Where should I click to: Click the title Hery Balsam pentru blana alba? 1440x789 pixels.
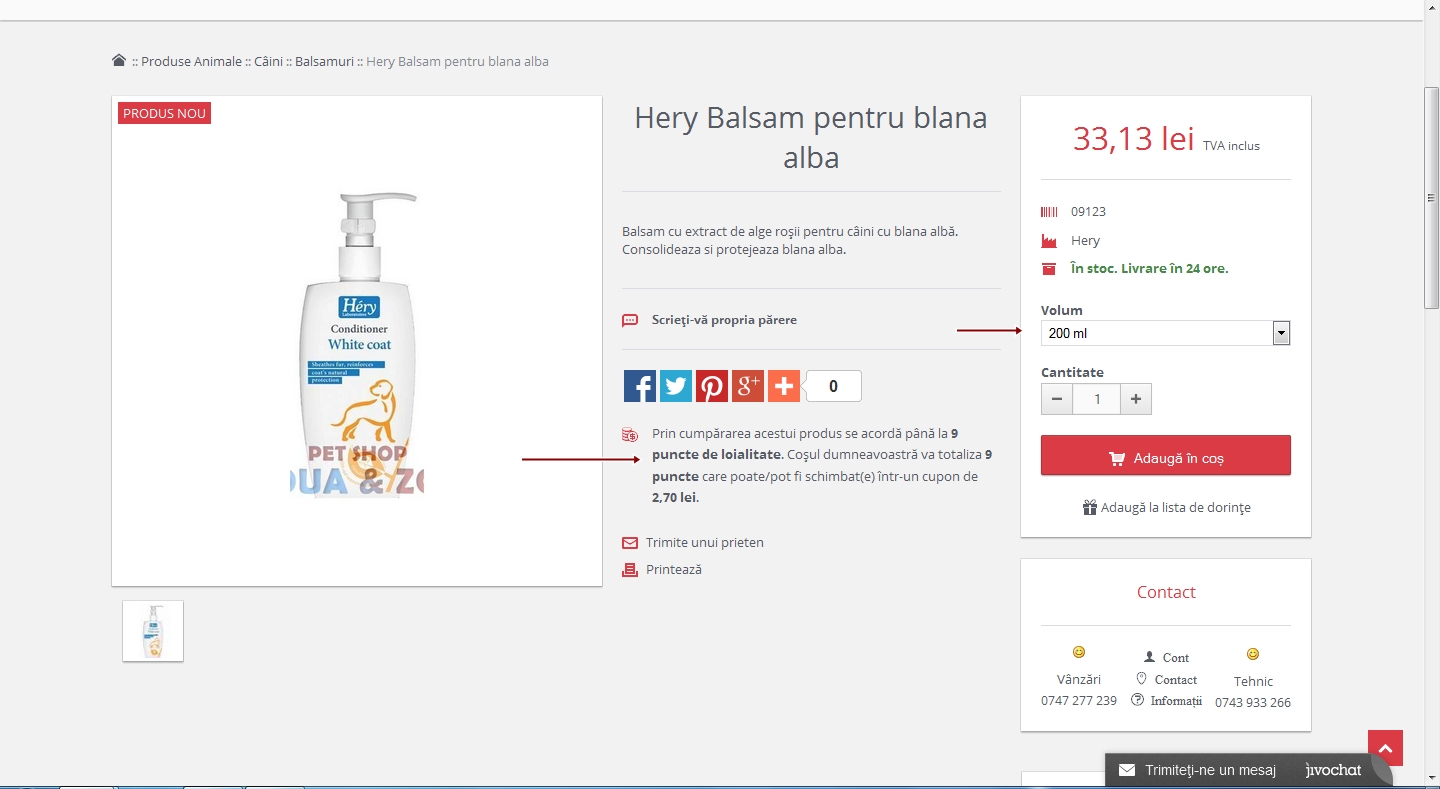pos(811,137)
